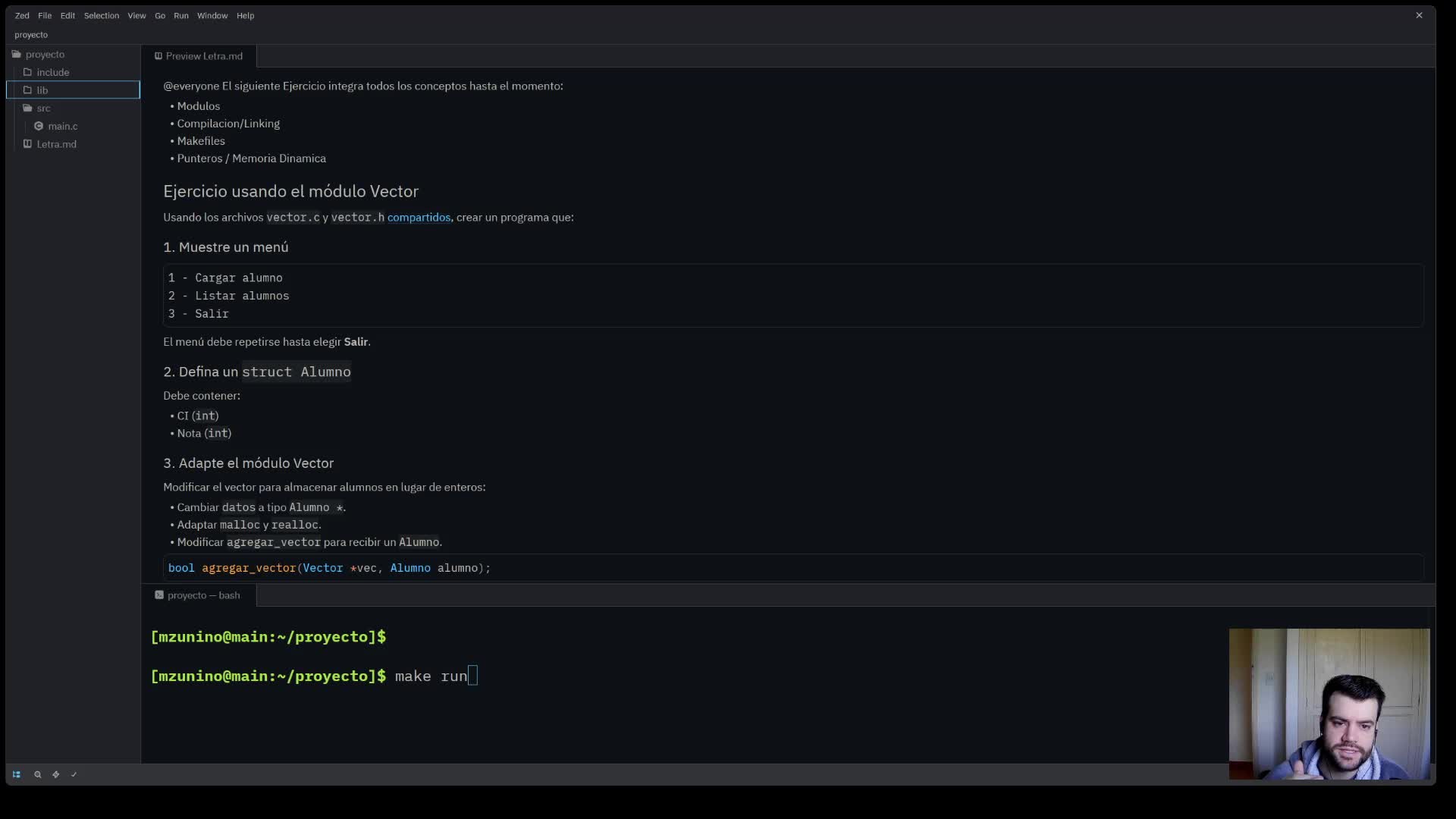Click '1 - Cargar alumno' code line
Screen dimensions: 1456x819
(x=225, y=278)
